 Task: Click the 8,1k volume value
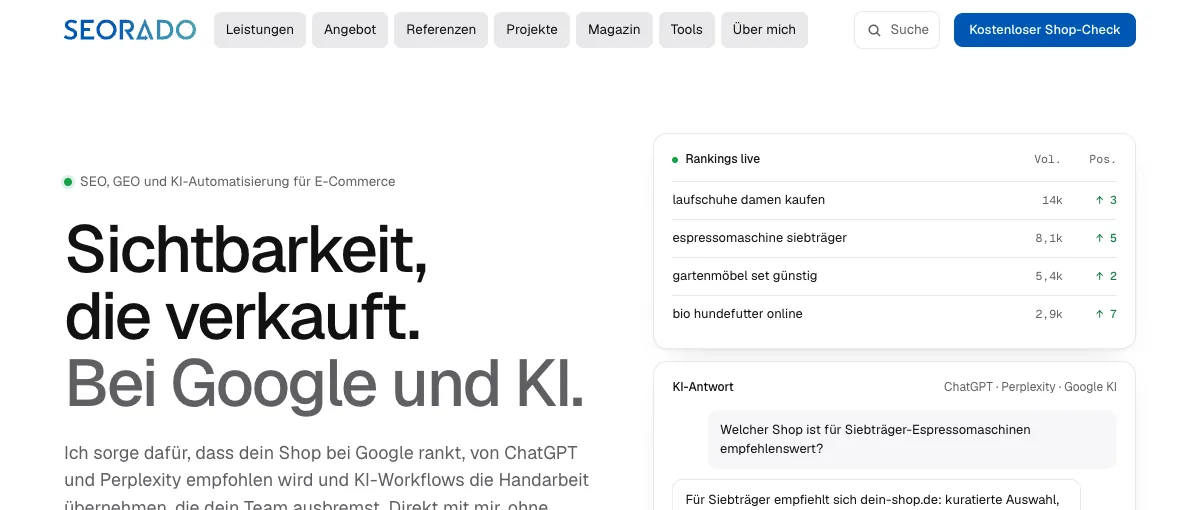[1049, 239]
